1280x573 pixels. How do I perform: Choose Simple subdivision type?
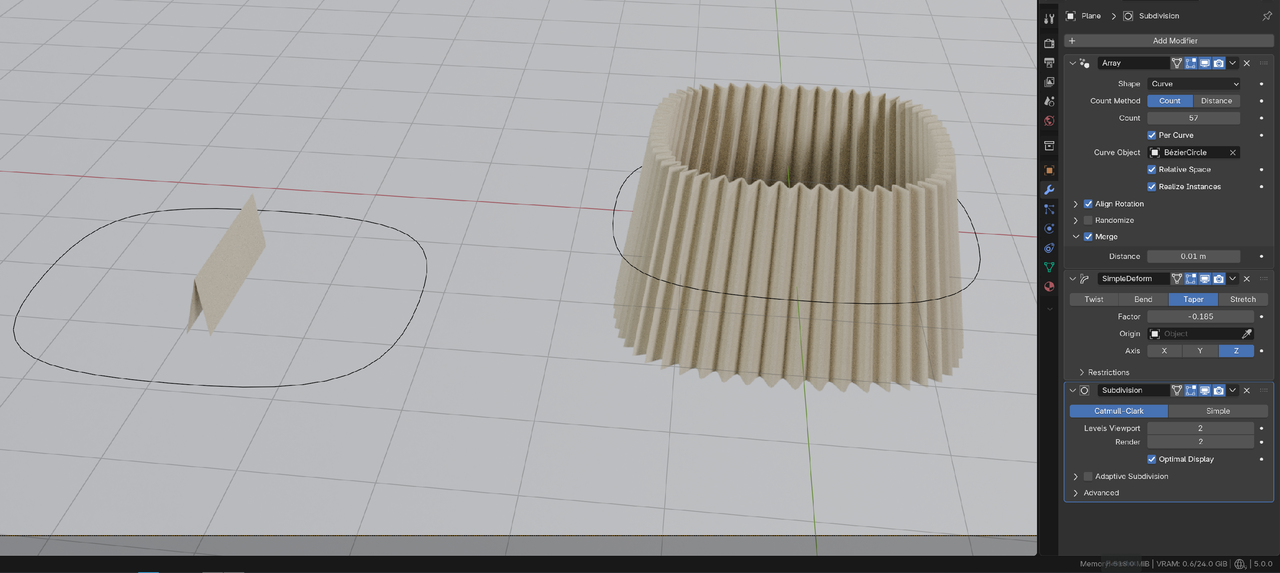coord(1218,411)
